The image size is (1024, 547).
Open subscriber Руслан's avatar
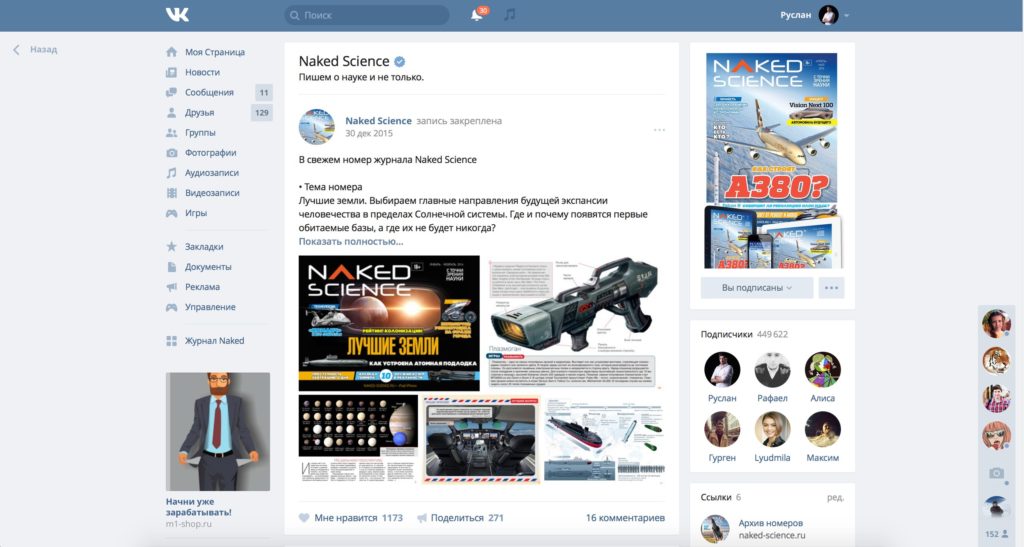point(722,369)
